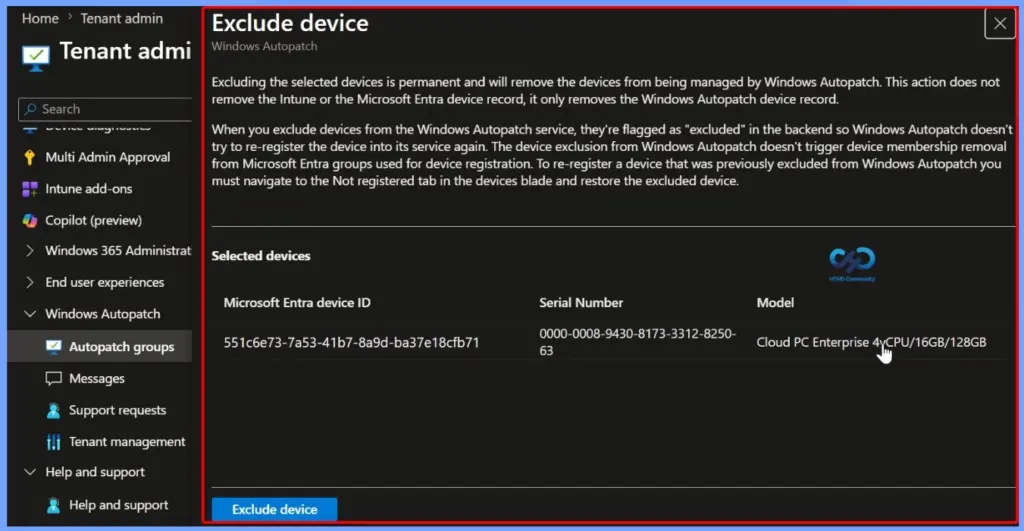
Task: Click the End user experiences label
Action: coord(104,283)
